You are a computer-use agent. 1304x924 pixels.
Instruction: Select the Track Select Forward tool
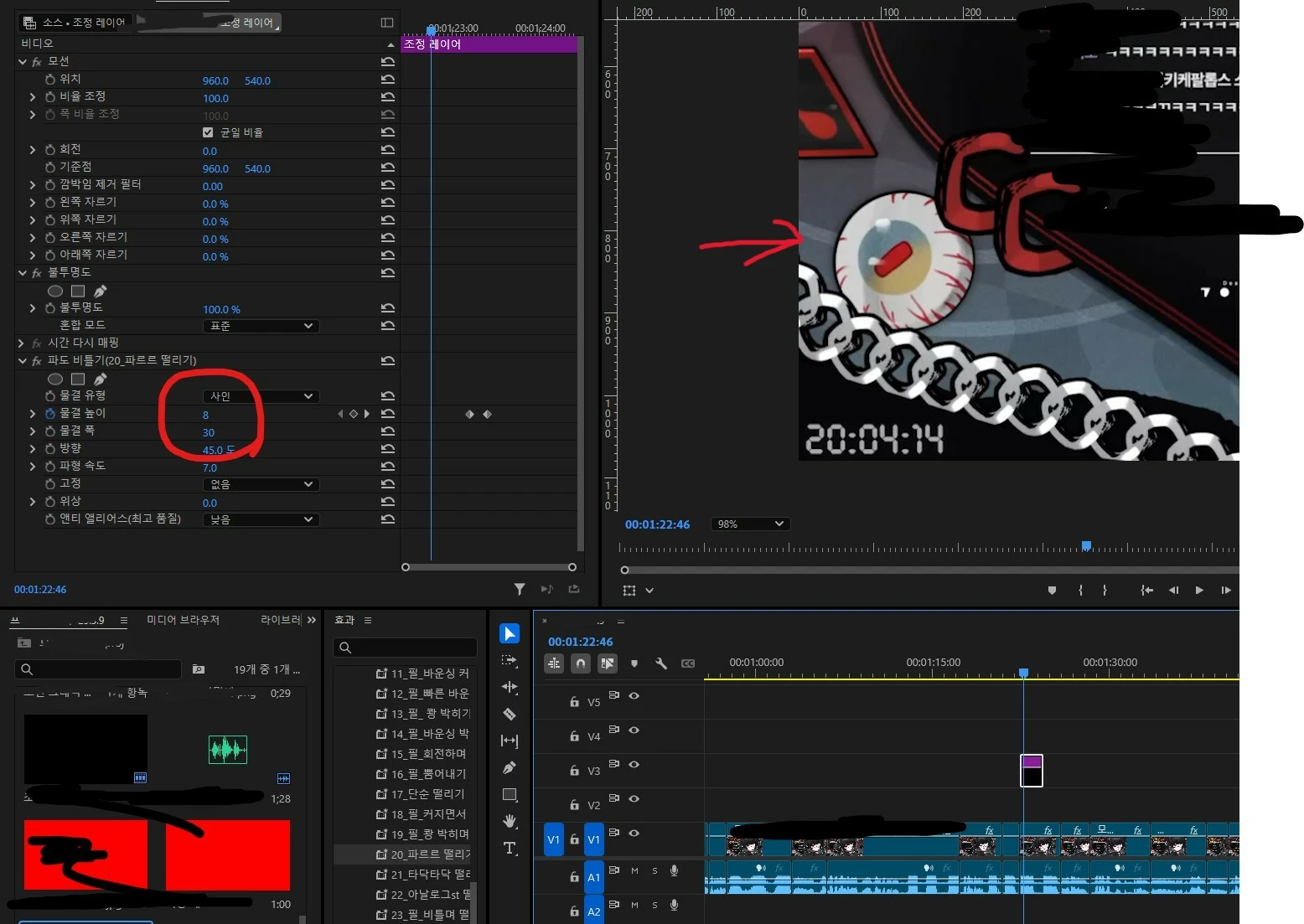tap(510, 660)
